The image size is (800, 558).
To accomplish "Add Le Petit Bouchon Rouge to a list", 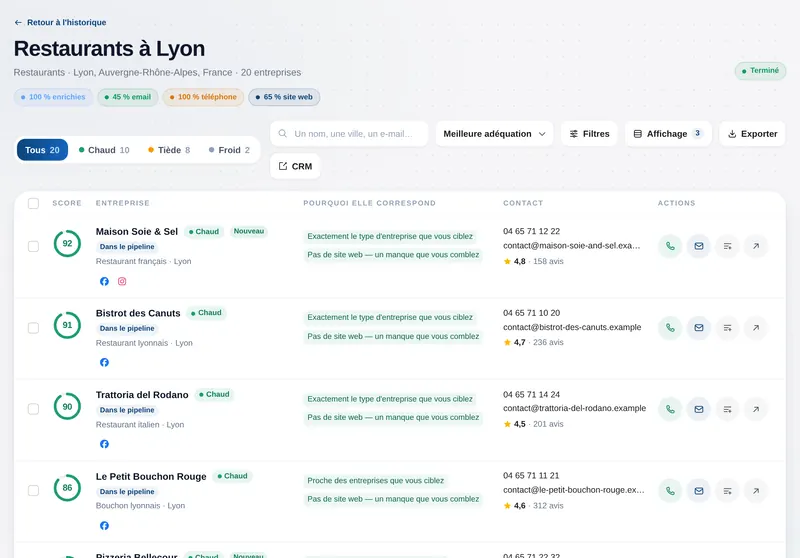I will (728, 491).
